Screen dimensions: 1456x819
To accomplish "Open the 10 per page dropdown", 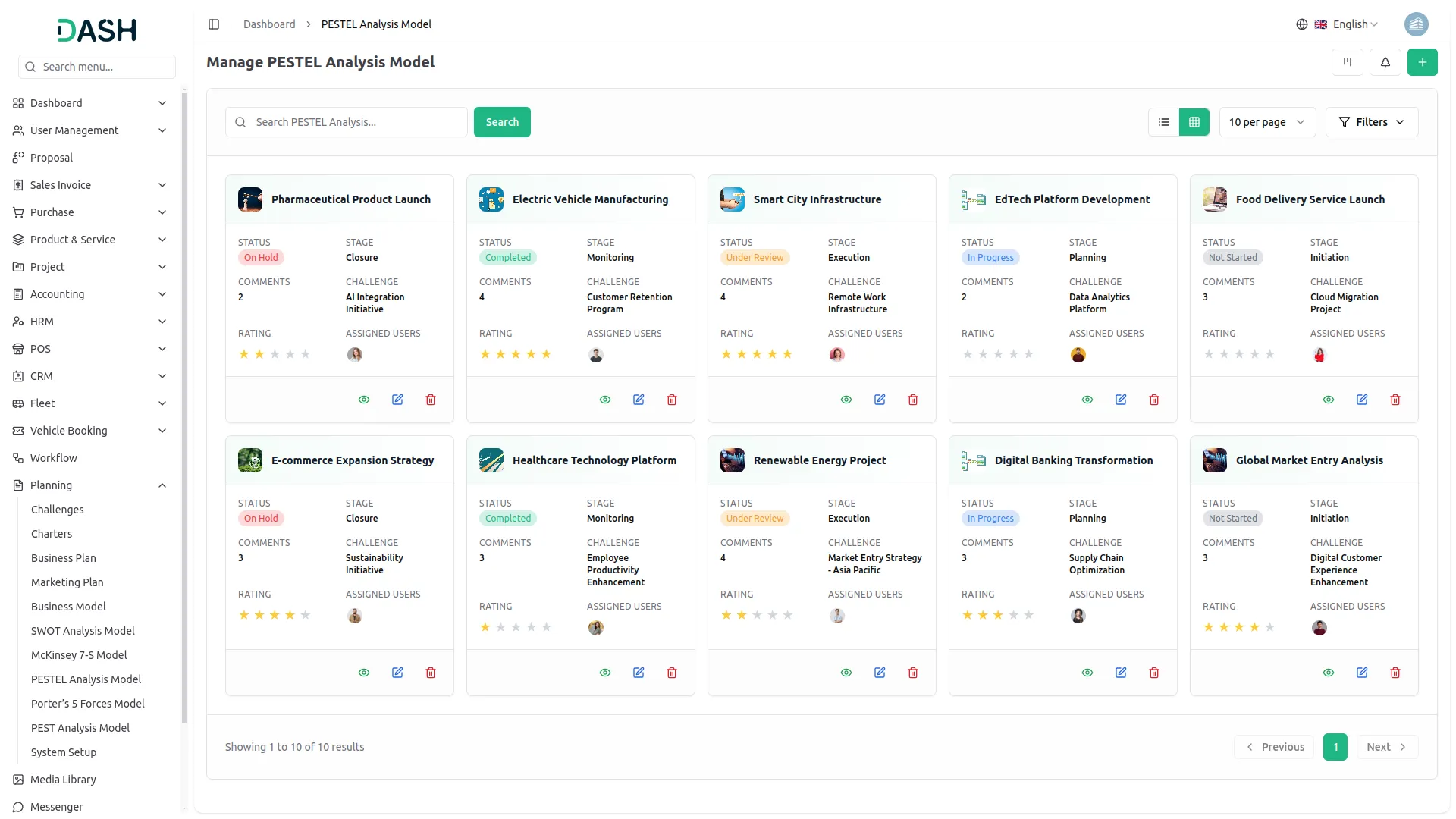I will pyautogui.click(x=1267, y=122).
